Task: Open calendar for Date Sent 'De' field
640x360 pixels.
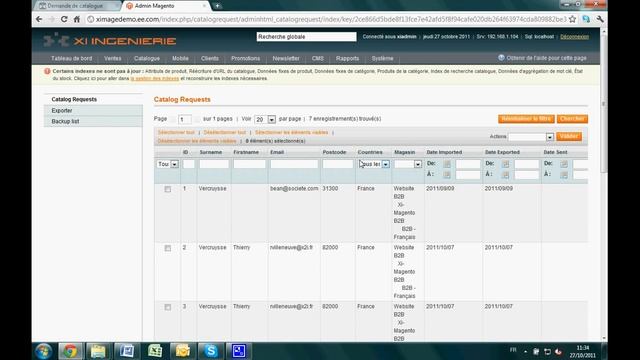Action: click(x=564, y=164)
